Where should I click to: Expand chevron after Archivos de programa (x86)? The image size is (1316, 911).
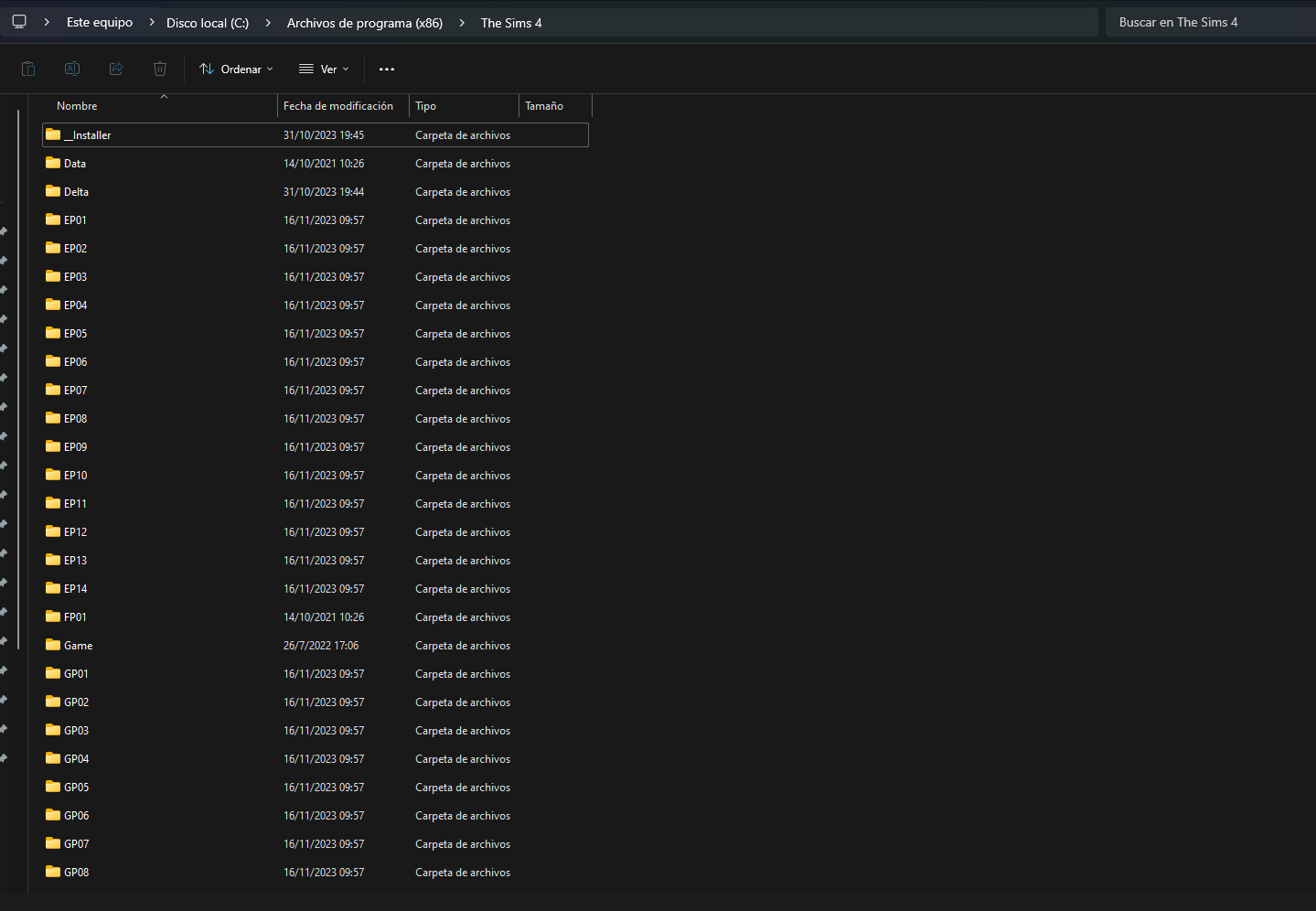tap(462, 22)
